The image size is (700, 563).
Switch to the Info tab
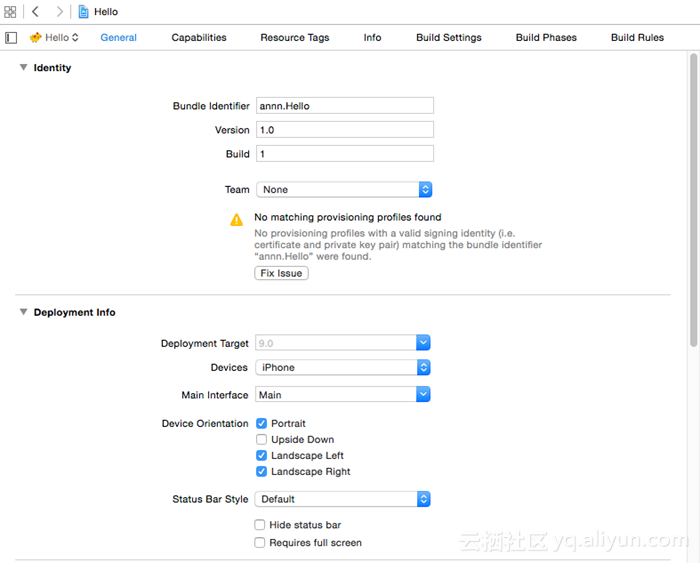[x=372, y=38]
